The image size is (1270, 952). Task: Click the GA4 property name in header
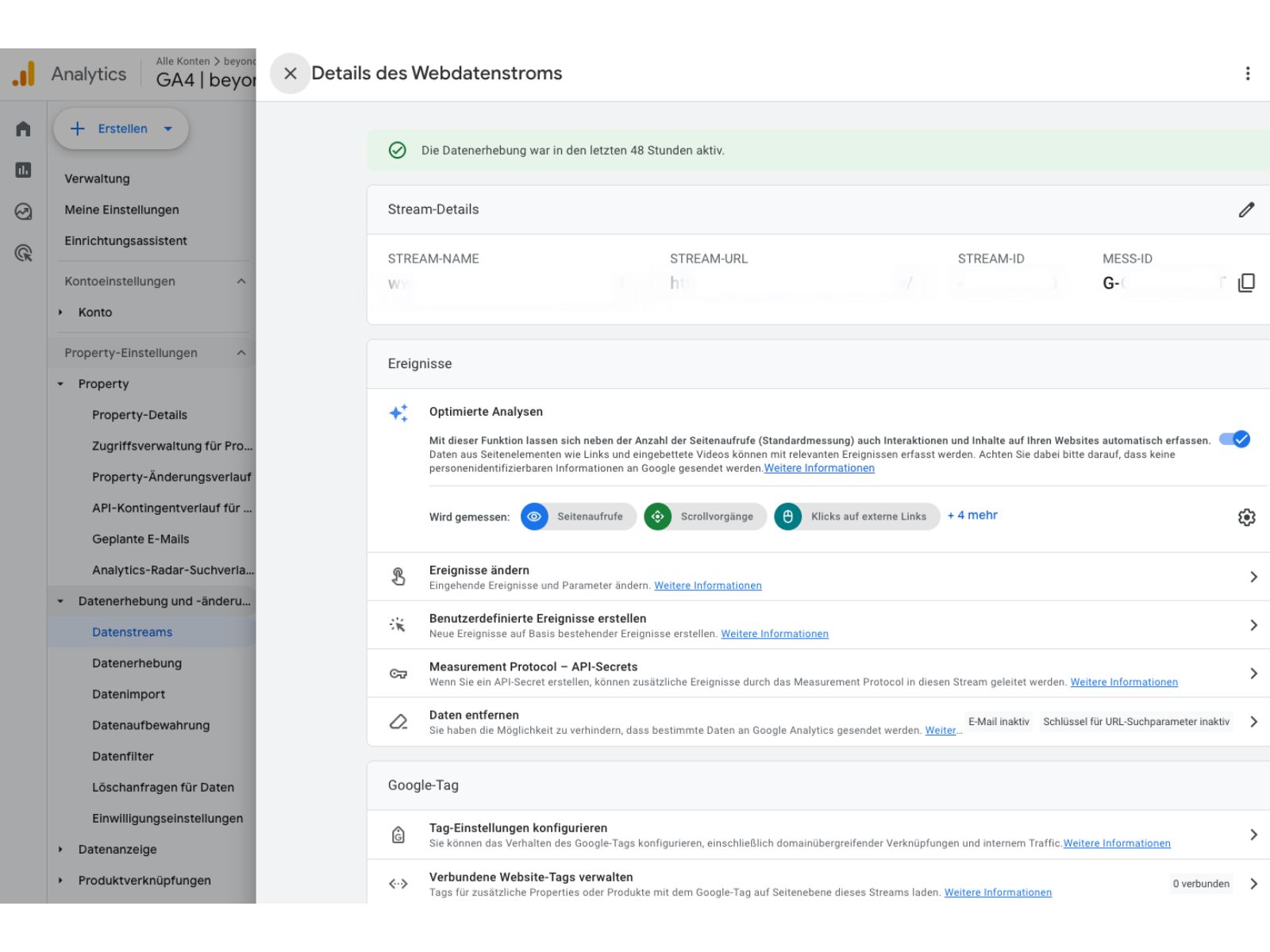pyautogui.click(x=206, y=80)
